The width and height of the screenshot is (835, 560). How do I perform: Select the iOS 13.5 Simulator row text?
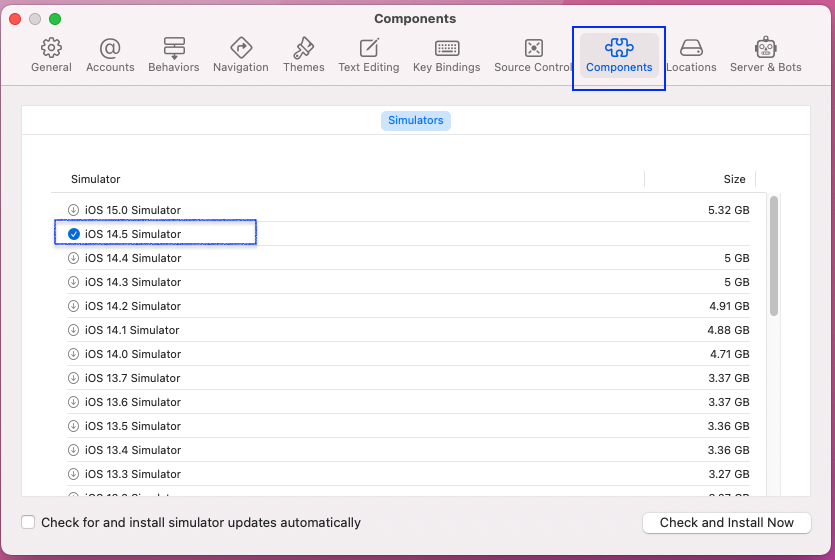tap(133, 425)
